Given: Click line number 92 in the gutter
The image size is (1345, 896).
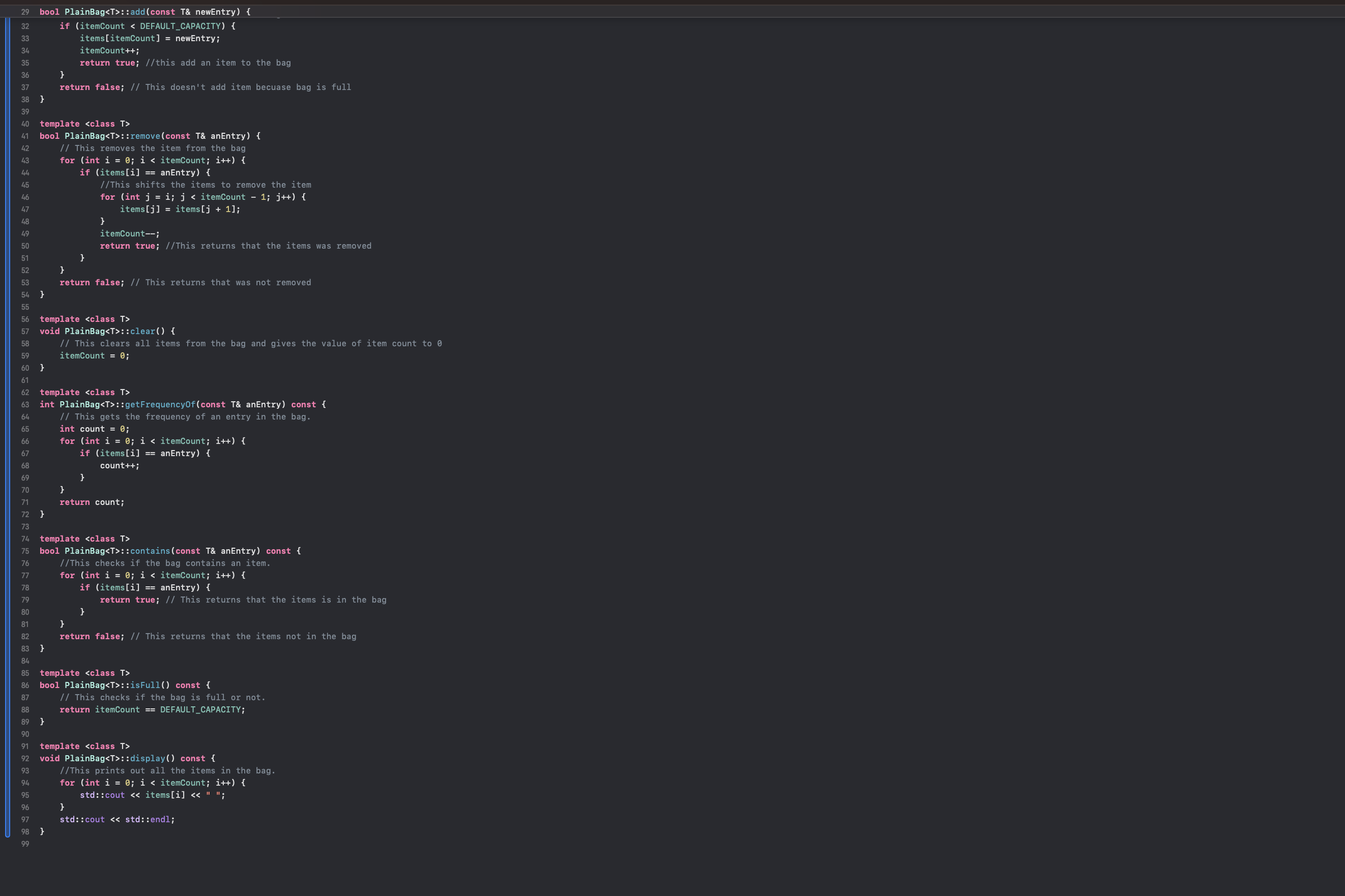Looking at the screenshot, I should click(x=24, y=758).
